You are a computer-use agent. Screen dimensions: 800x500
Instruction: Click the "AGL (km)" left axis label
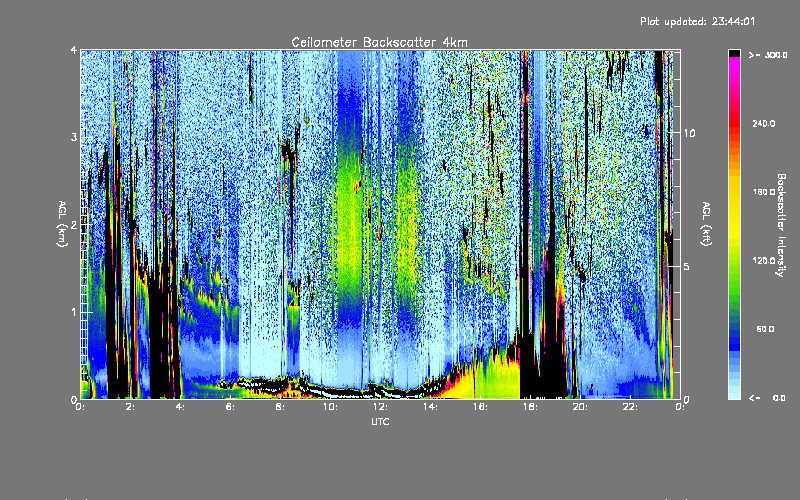coord(62,224)
